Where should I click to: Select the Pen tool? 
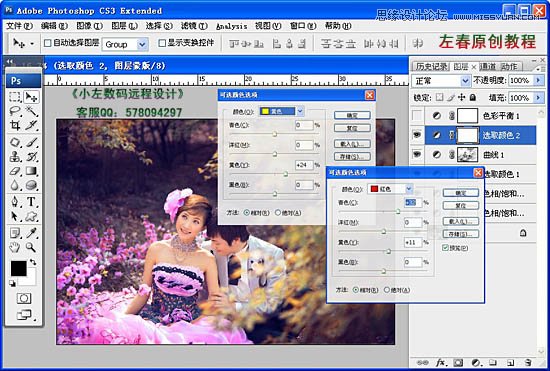click(15, 202)
